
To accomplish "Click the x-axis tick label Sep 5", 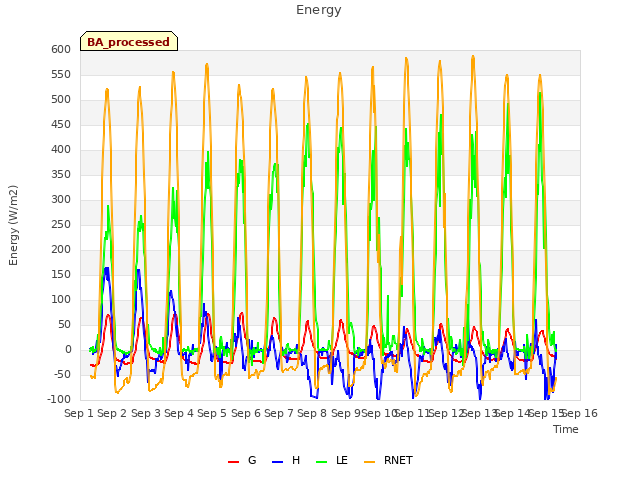I will [x=212, y=413].
